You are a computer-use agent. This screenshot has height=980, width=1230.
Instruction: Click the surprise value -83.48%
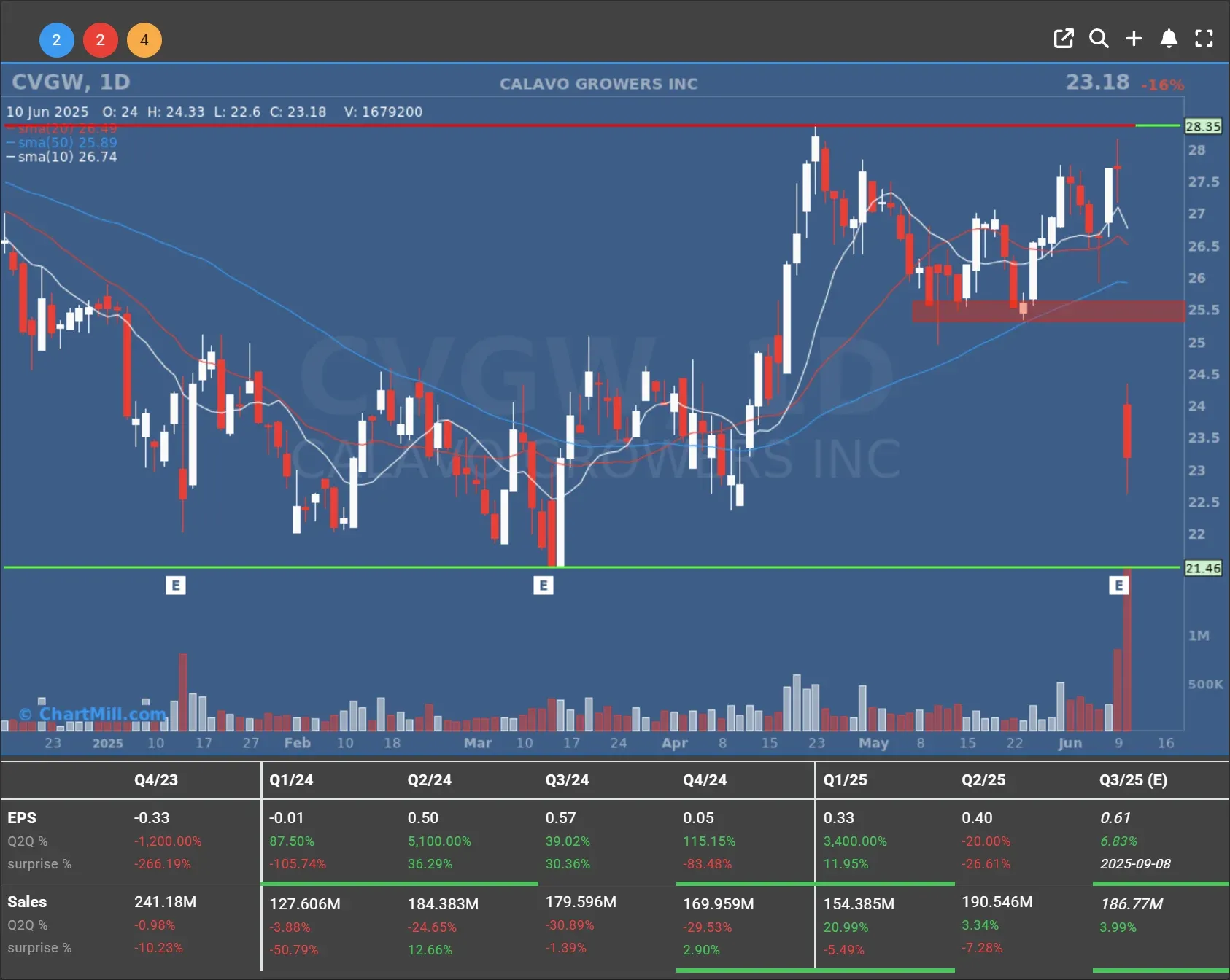[707, 864]
